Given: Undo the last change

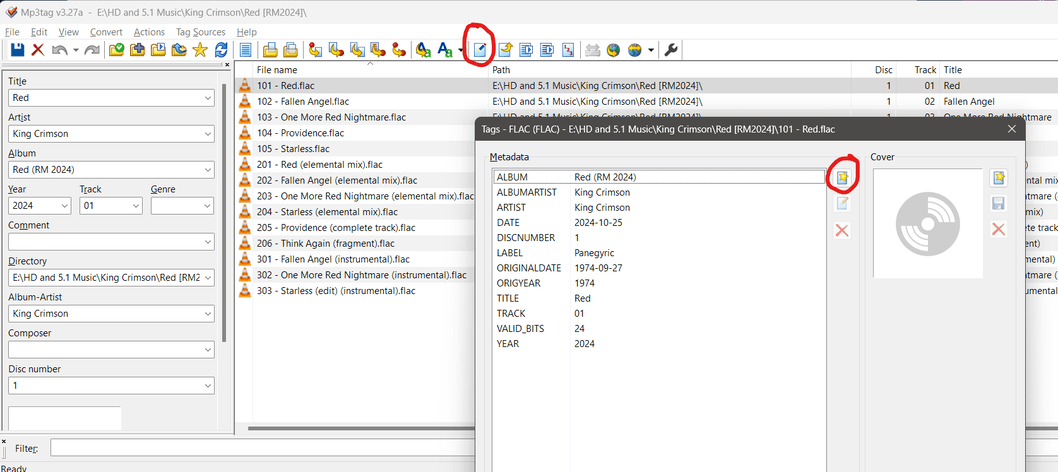Looking at the screenshot, I should pyautogui.click(x=60, y=50).
